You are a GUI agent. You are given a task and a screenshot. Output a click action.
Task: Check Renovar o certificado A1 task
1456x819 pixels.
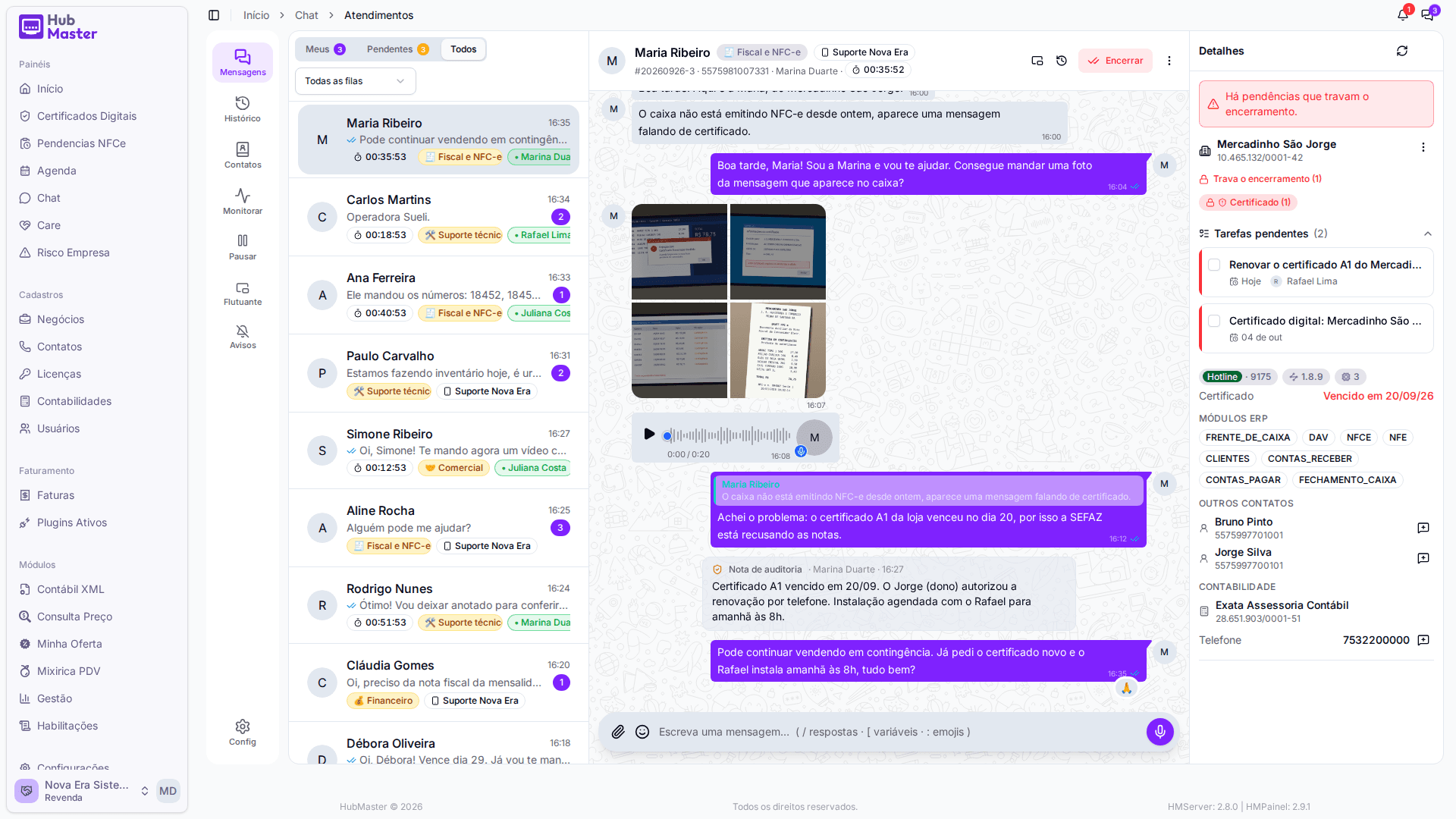coord(1214,265)
